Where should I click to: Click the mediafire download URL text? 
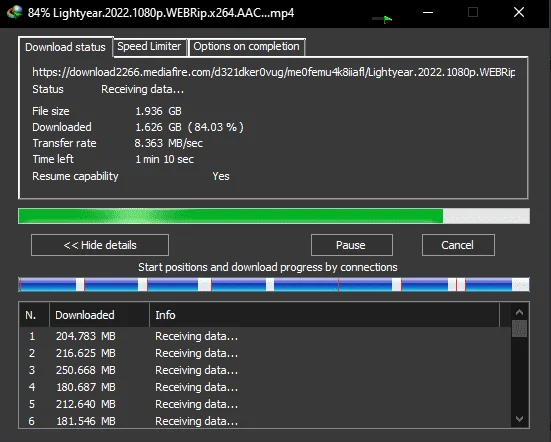[274, 72]
